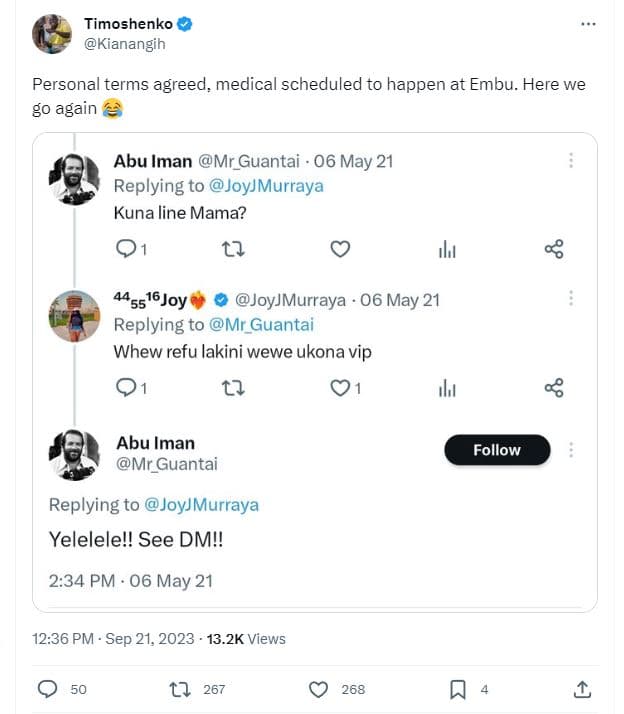View analytics for 'Kuna line Mama?' tweet
This screenshot has height=714, width=624.
(447, 249)
